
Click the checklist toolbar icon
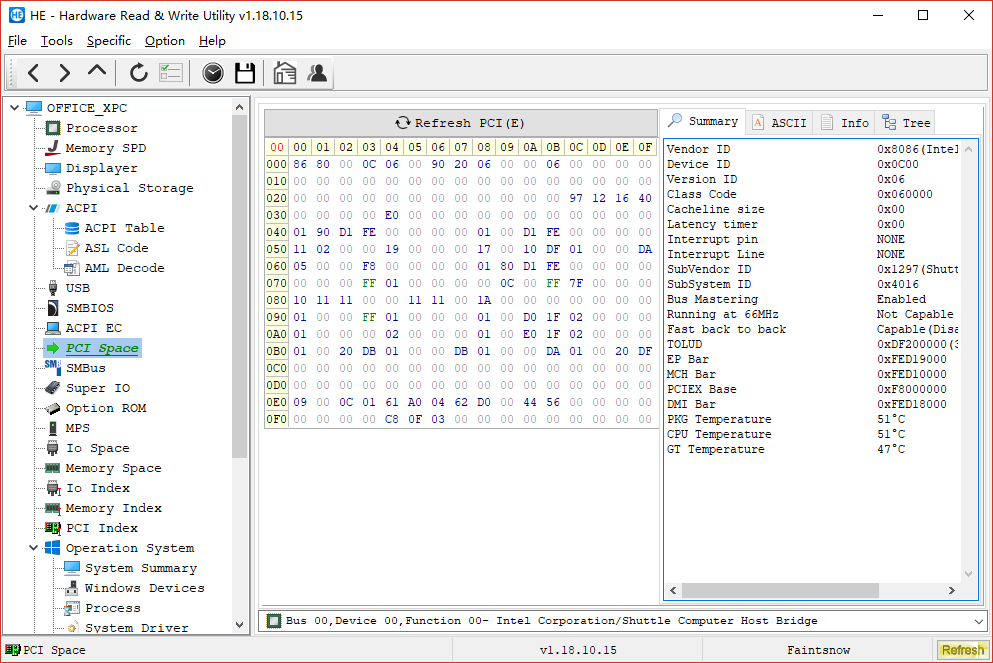click(x=171, y=73)
